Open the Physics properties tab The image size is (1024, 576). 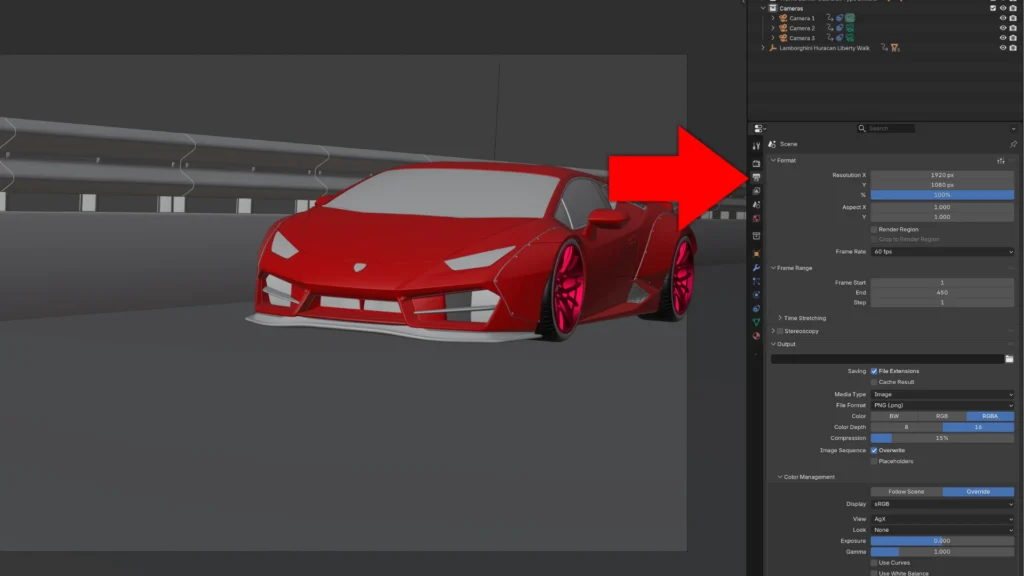pos(756,295)
